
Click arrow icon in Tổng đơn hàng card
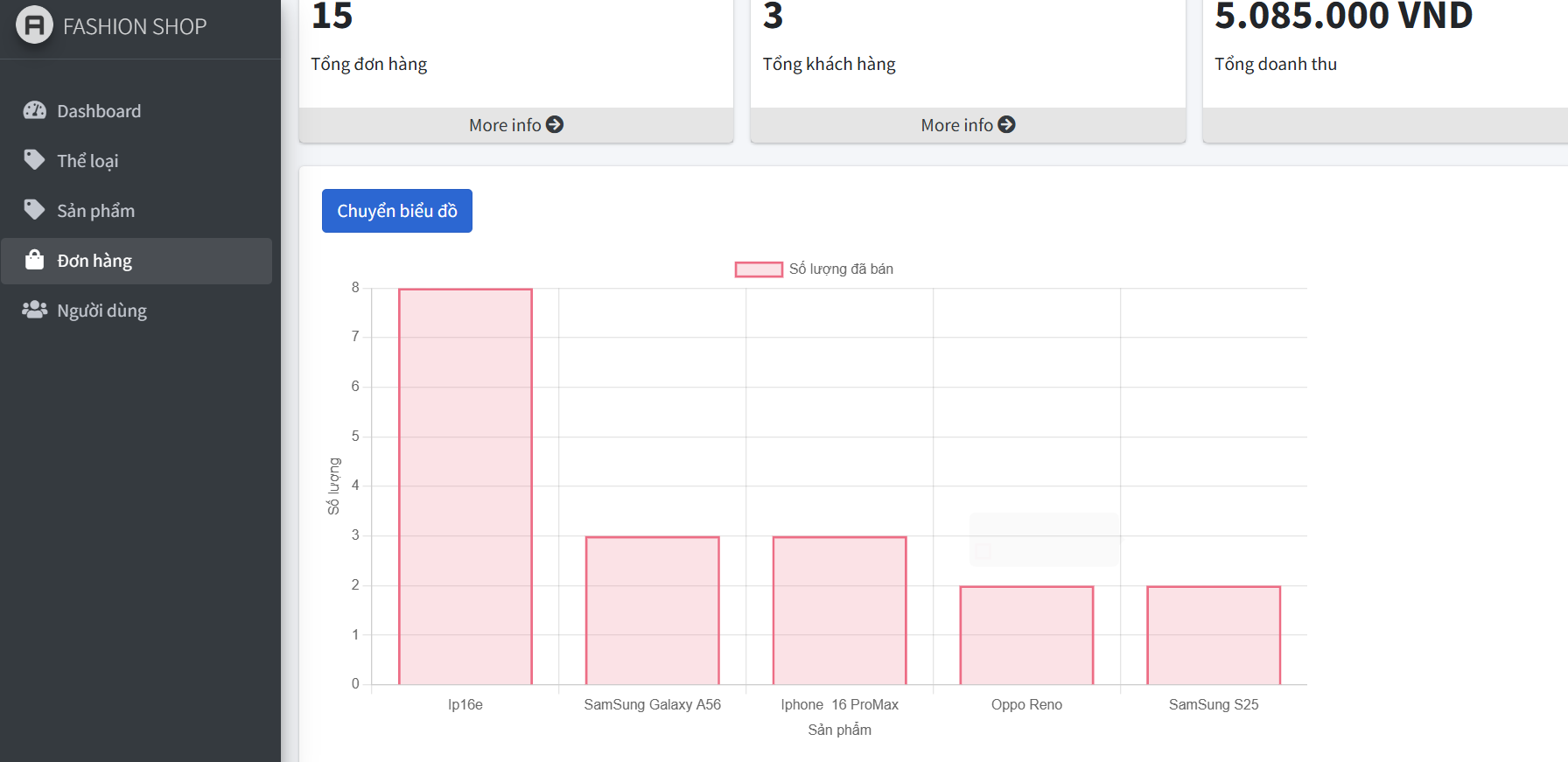[x=555, y=124]
